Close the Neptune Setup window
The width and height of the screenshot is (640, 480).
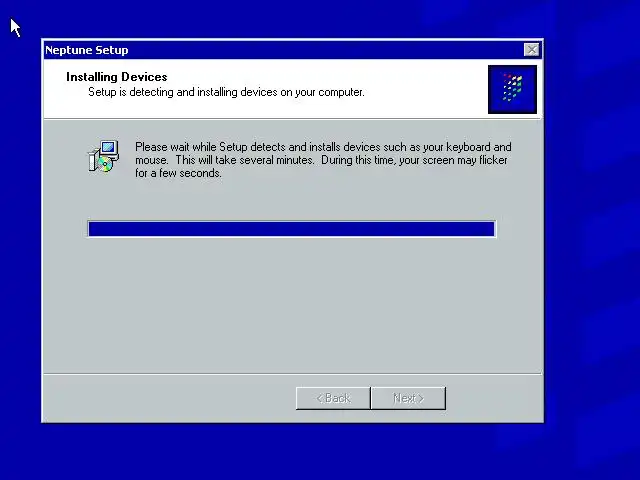coord(531,50)
